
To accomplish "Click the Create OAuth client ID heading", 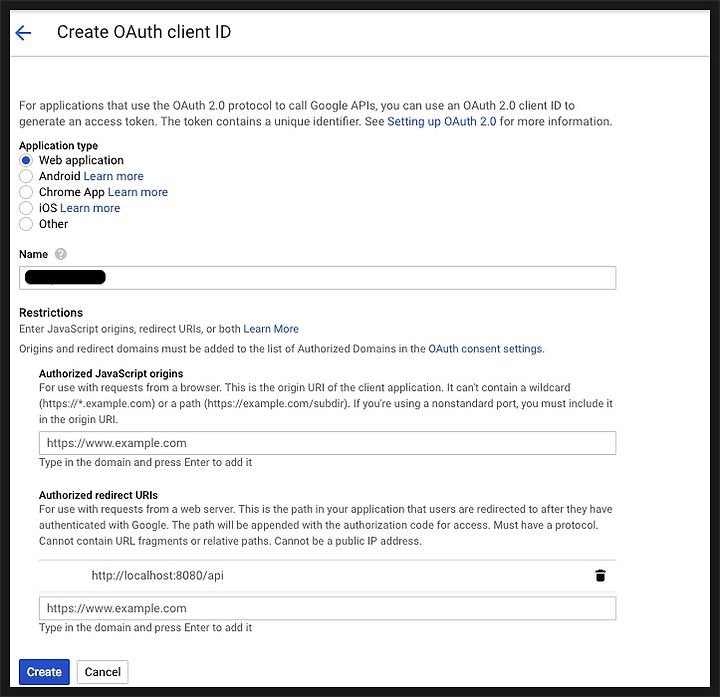I will (x=144, y=32).
